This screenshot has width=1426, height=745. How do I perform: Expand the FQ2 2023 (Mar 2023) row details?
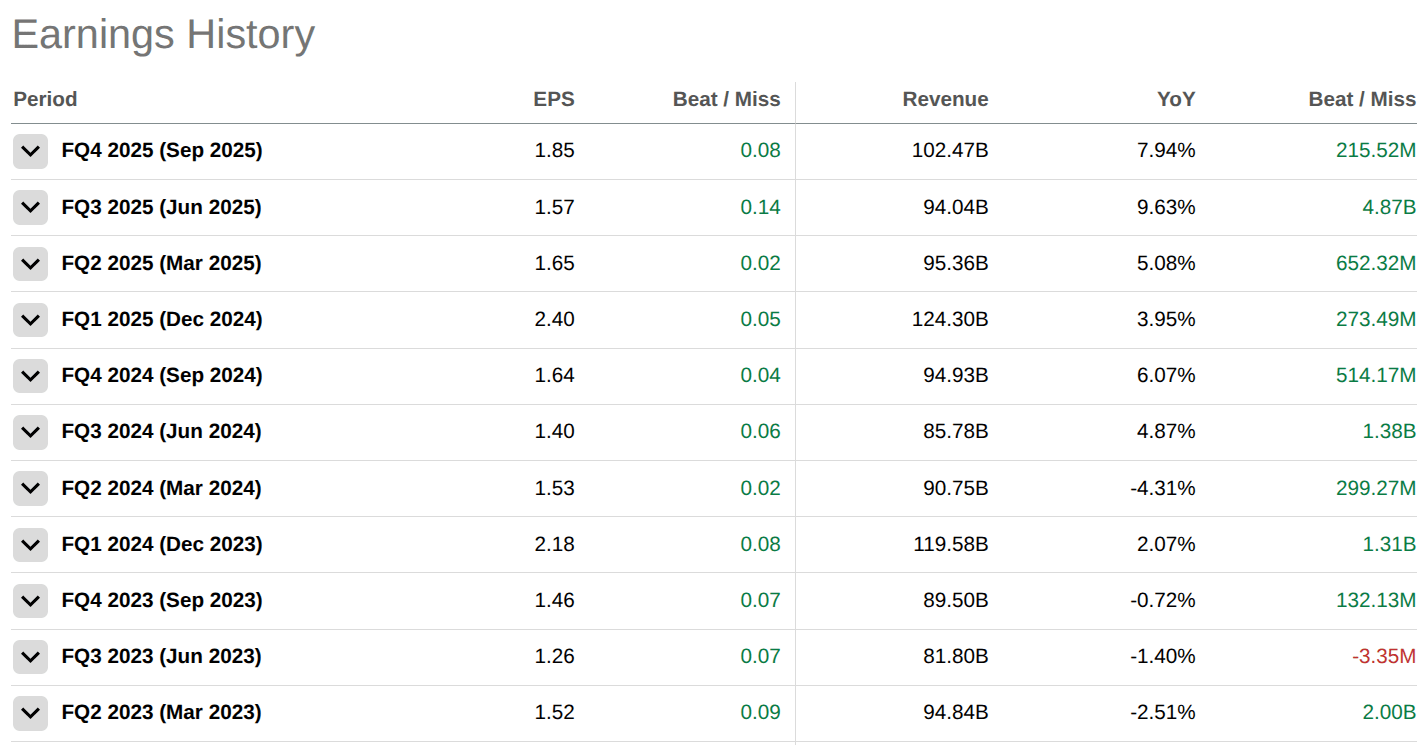coord(30,712)
